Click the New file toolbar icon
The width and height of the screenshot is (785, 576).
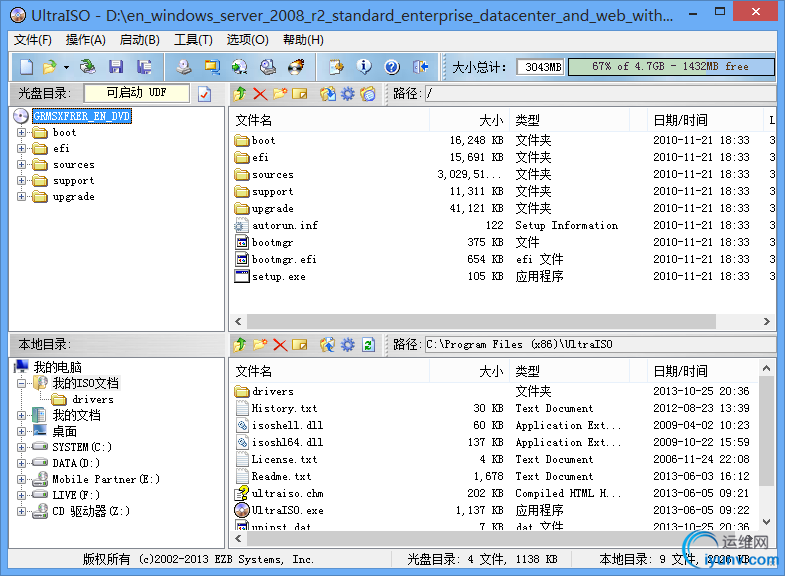27,67
